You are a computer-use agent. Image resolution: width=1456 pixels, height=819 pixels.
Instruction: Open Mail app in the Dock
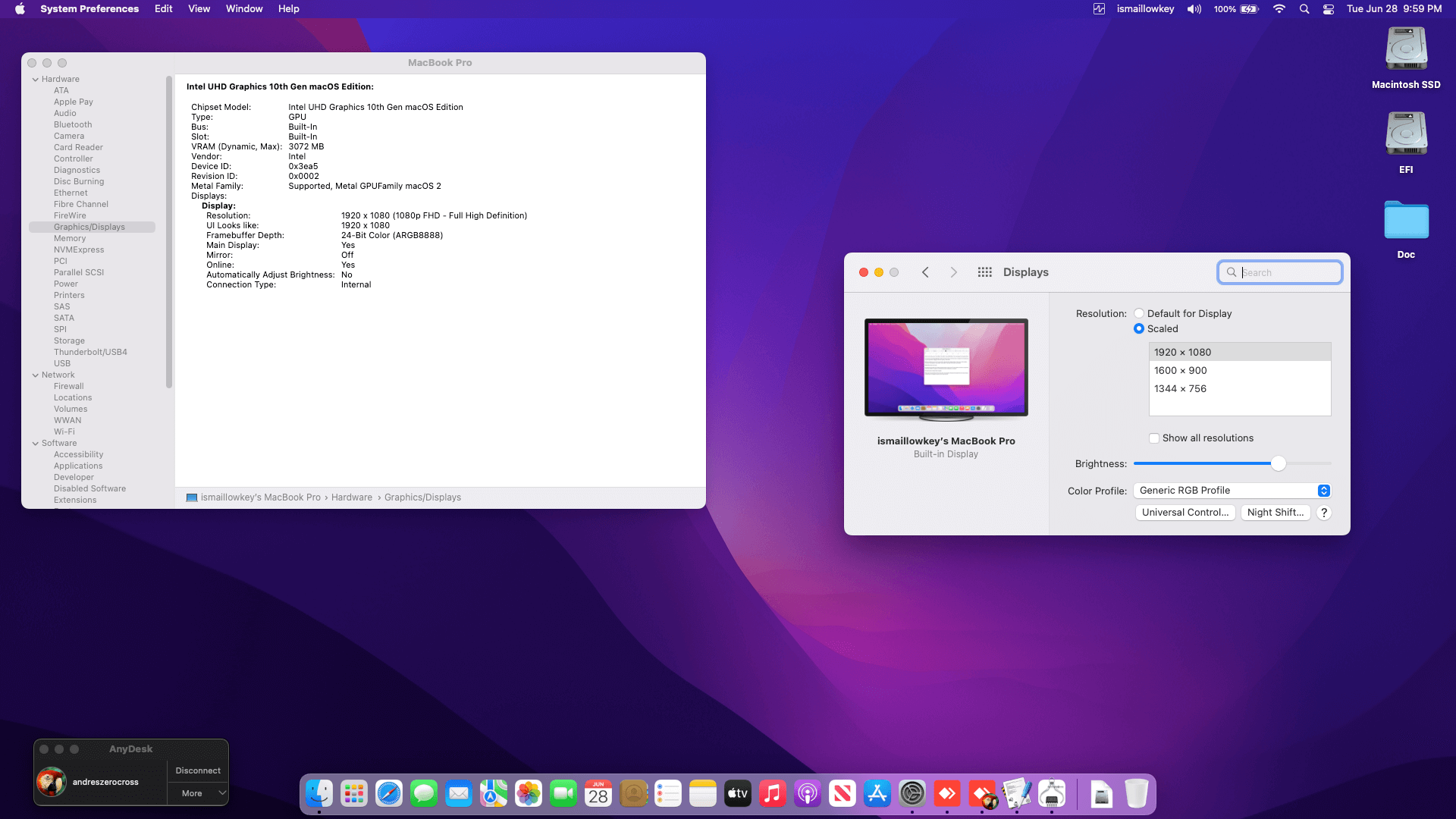pyautogui.click(x=459, y=794)
